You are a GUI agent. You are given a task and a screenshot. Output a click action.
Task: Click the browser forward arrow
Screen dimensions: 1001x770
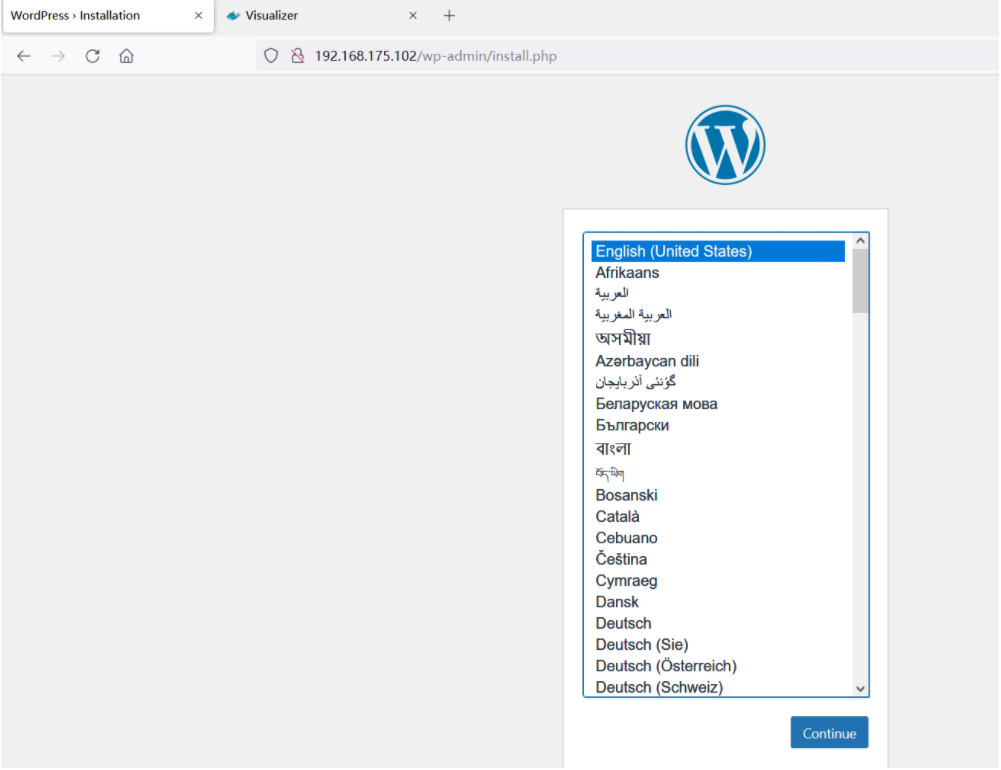58,56
